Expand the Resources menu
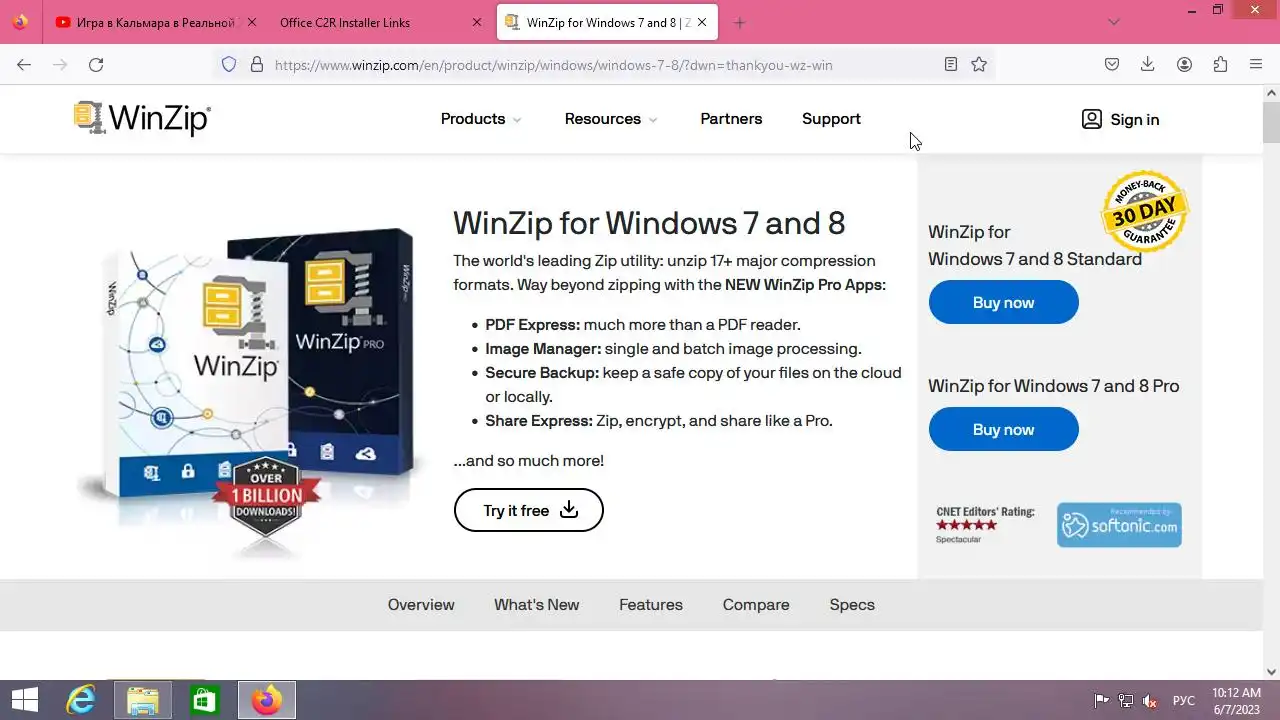This screenshot has width=1280, height=720. pos(611,119)
